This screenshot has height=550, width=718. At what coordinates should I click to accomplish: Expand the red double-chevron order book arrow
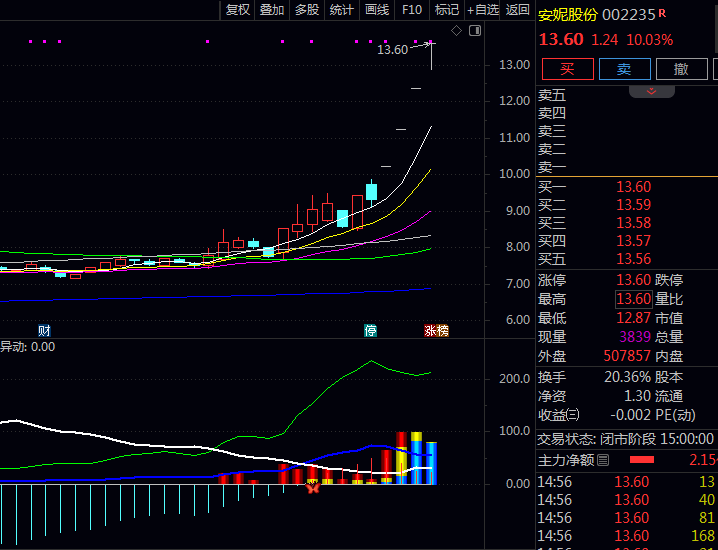tap(651, 91)
